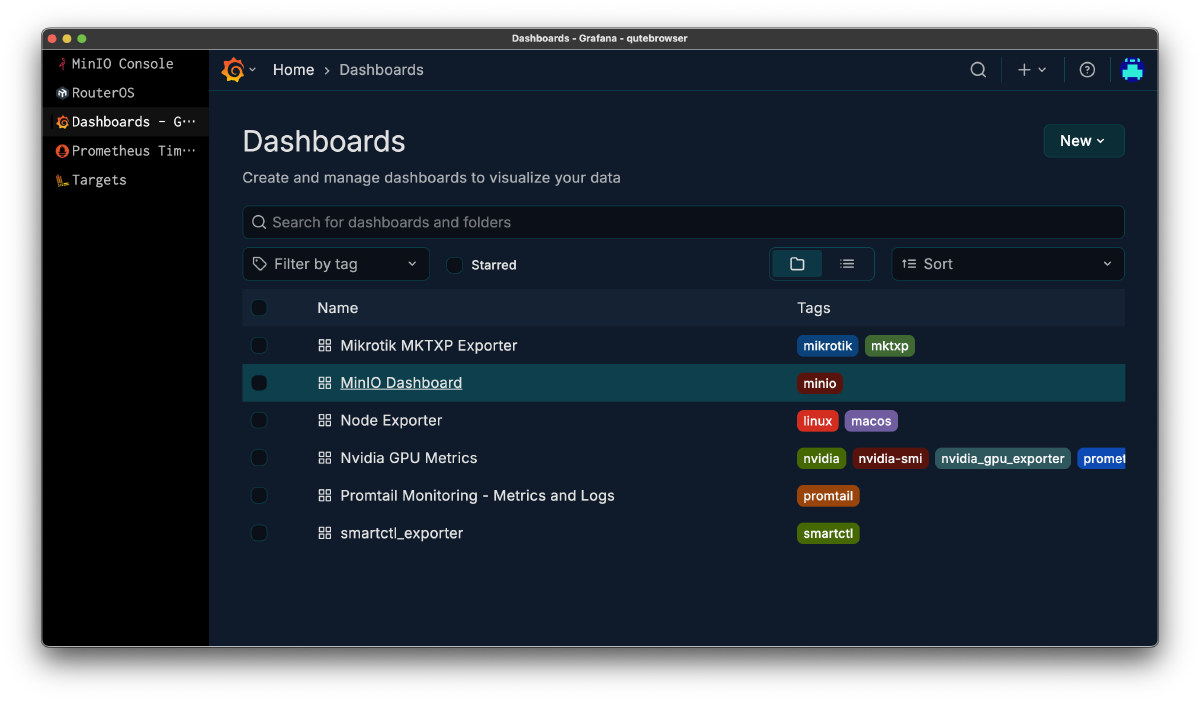Click the minio tag swatch on MinIO Dashboard
1200x702 pixels.
point(819,382)
